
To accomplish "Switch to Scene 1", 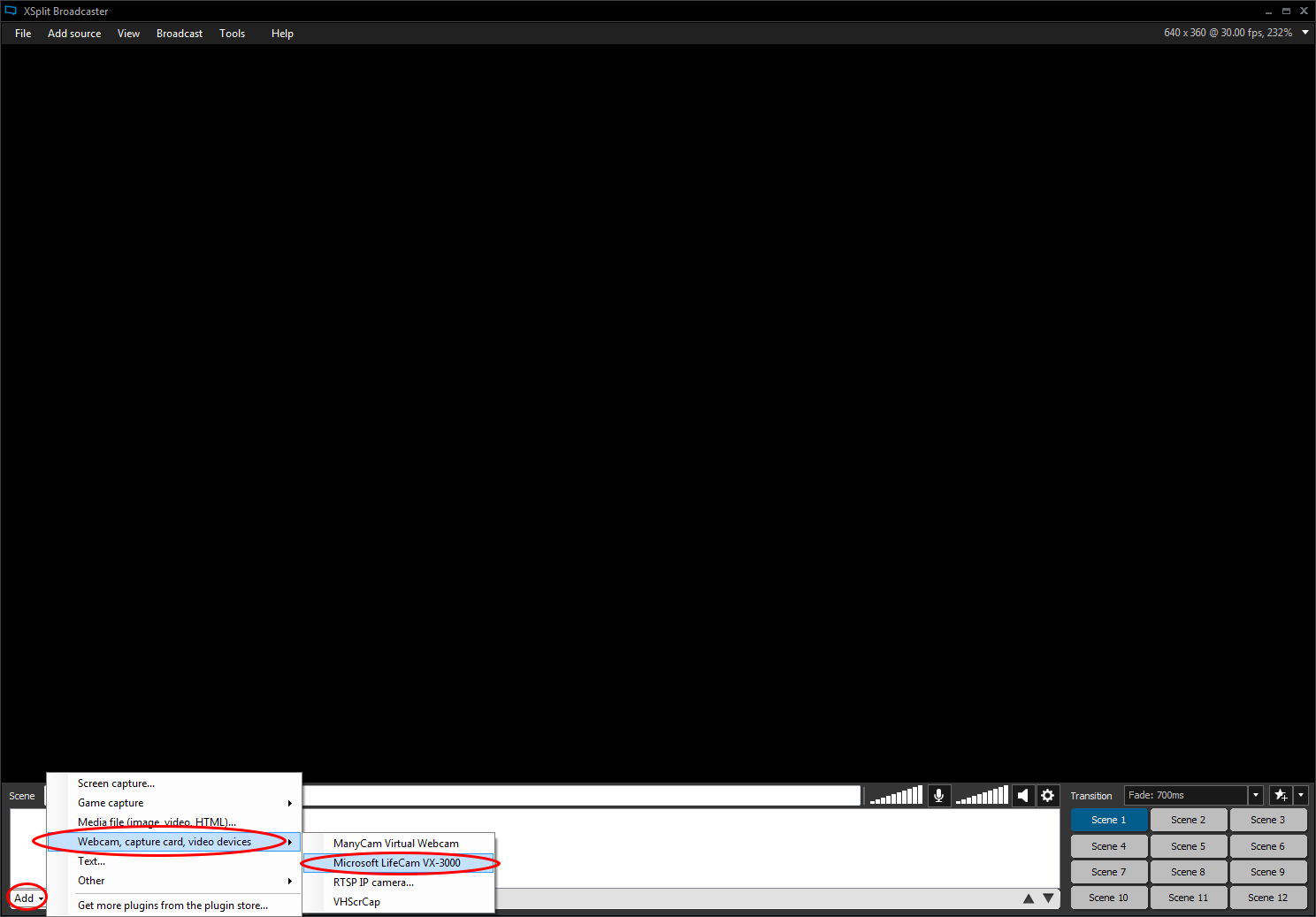I will (1109, 820).
